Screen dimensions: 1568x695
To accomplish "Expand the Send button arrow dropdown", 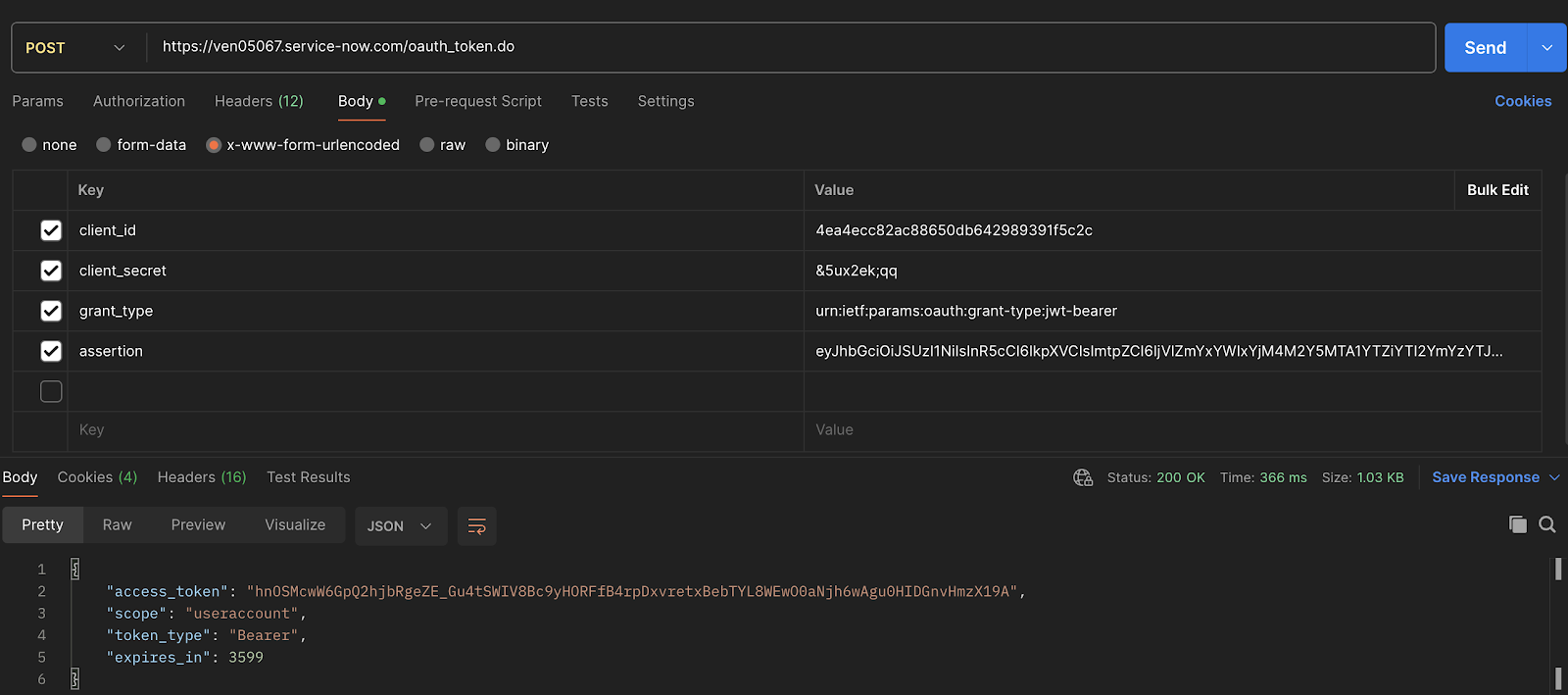I will pyautogui.click(x=1547, y=48).
